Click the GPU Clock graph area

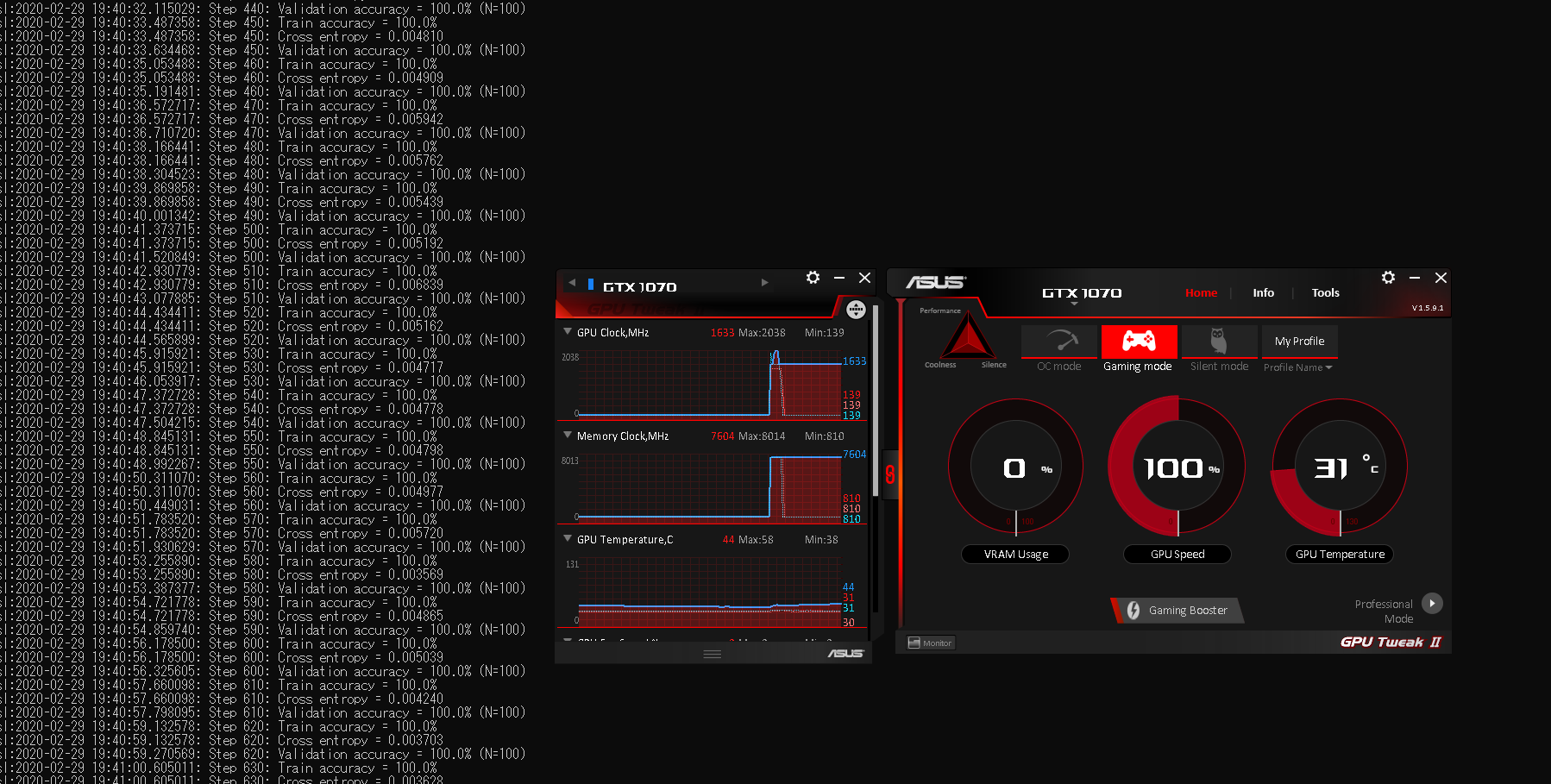click(x=708, y=383)
